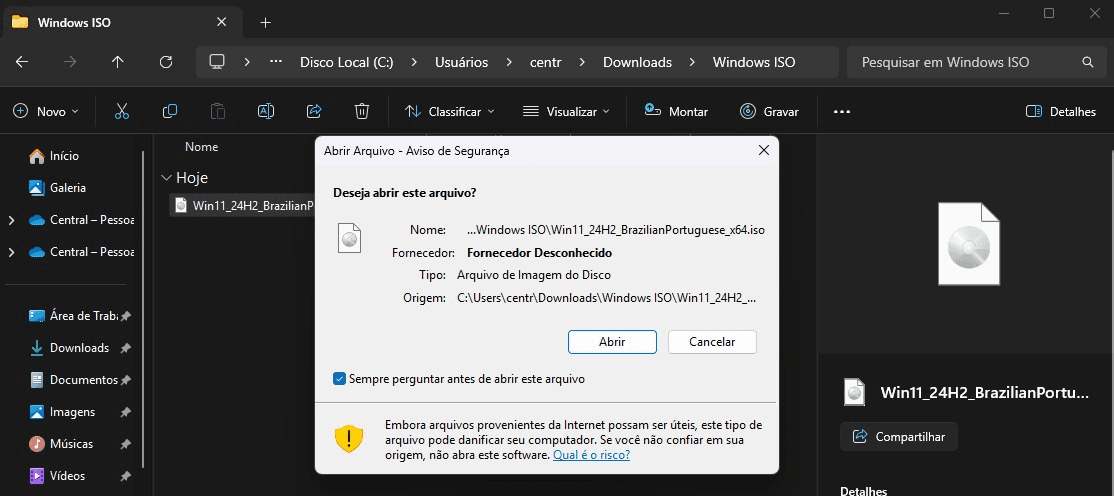1114x496 pixels.
Task: Click the Copy icon in toolbar
Action: tap(170, 112)
